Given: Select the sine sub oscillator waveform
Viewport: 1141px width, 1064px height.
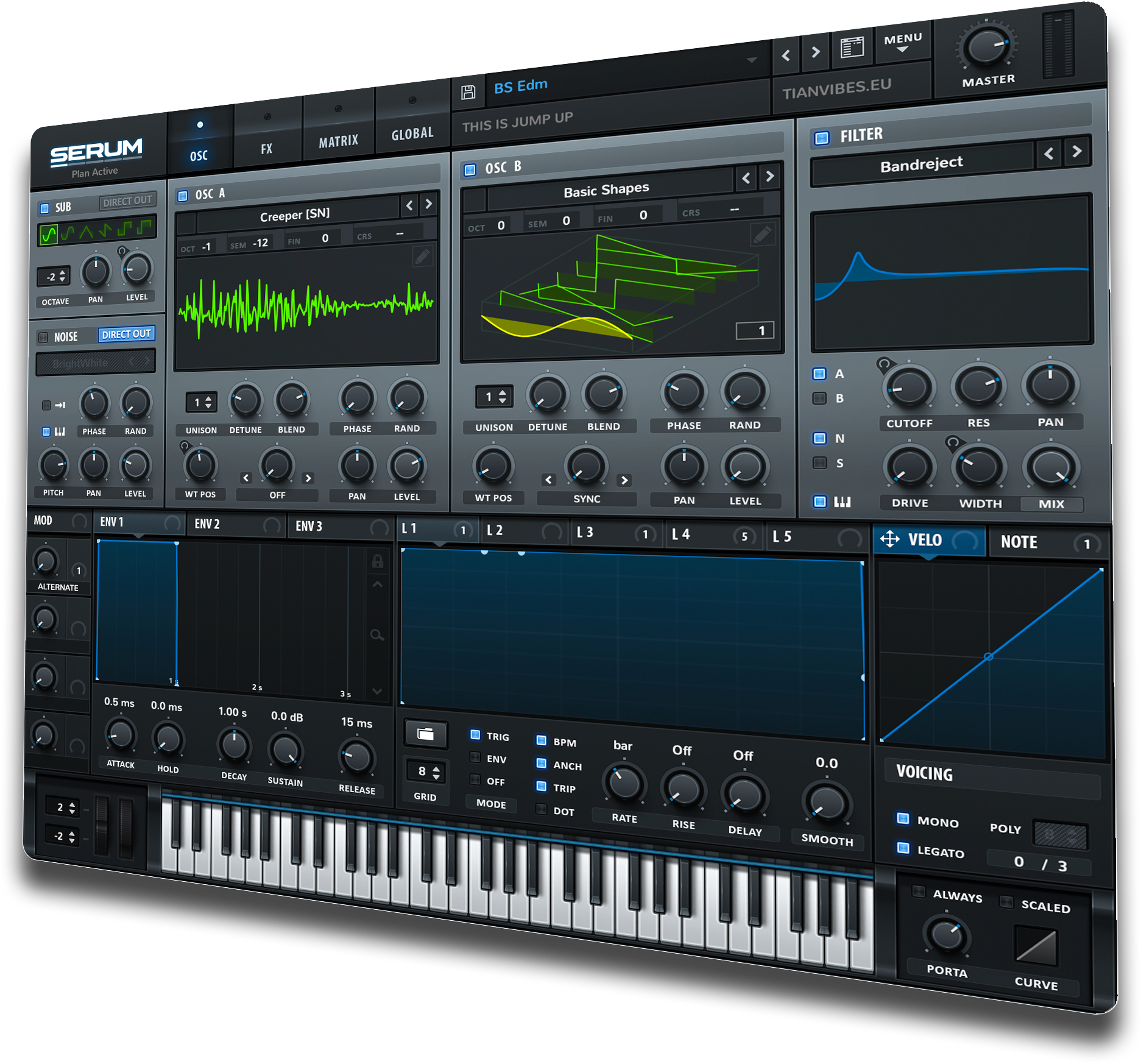Looking at the screenshot, I should pyautogui.click(x=48, y=235).
